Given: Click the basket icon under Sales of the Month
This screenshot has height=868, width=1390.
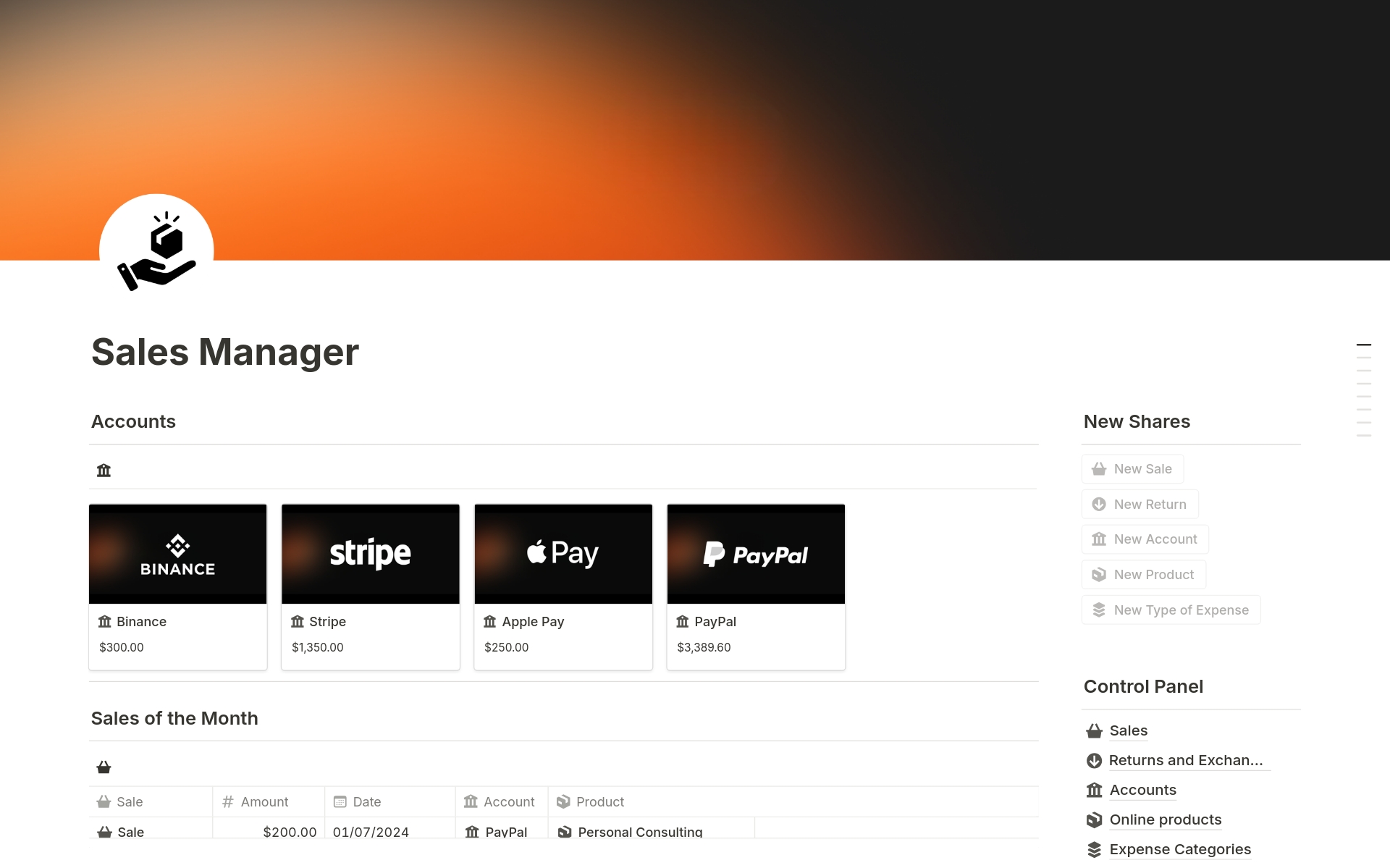Looking at the screenshot, I should pos(104,767).
